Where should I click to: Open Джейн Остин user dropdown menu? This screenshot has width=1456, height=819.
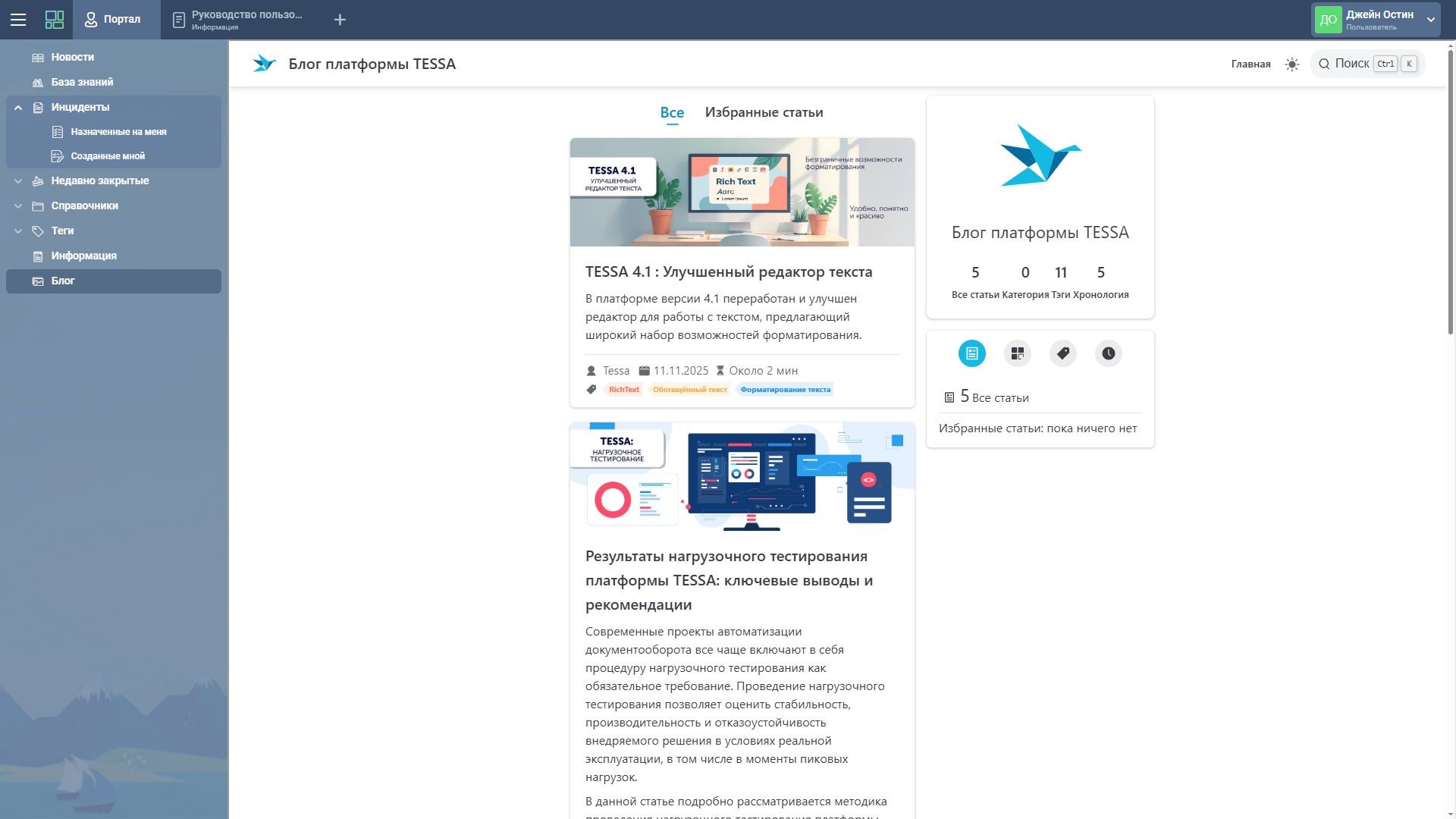(x=1430, y=20)
